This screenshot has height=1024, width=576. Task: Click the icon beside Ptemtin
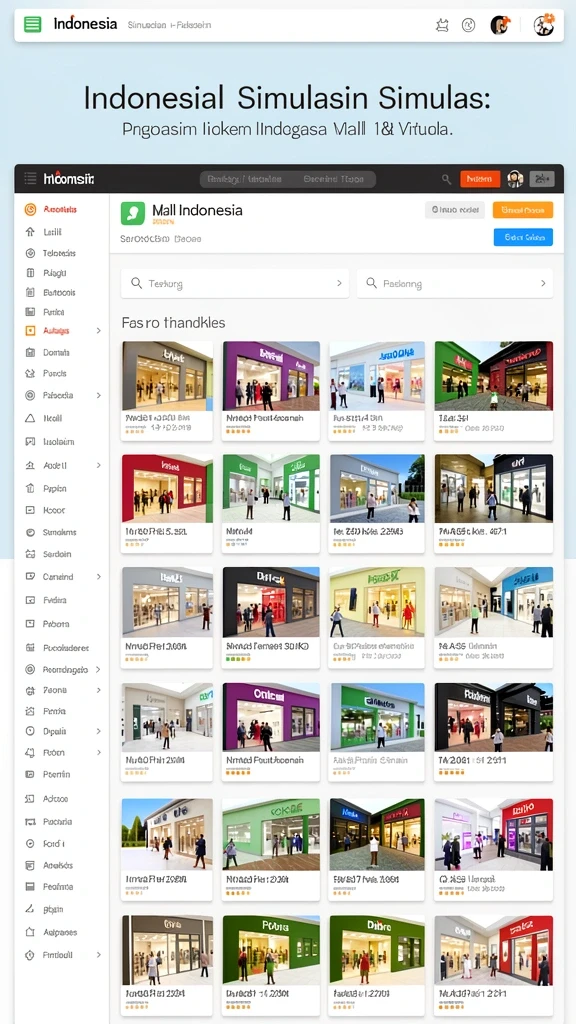[29, 774]
